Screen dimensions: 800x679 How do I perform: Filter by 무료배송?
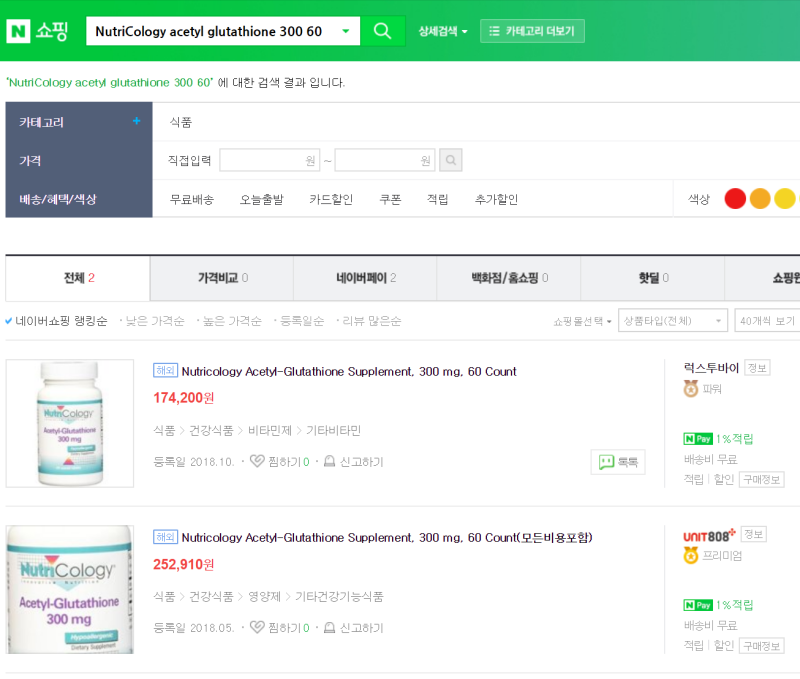[192, 199]
